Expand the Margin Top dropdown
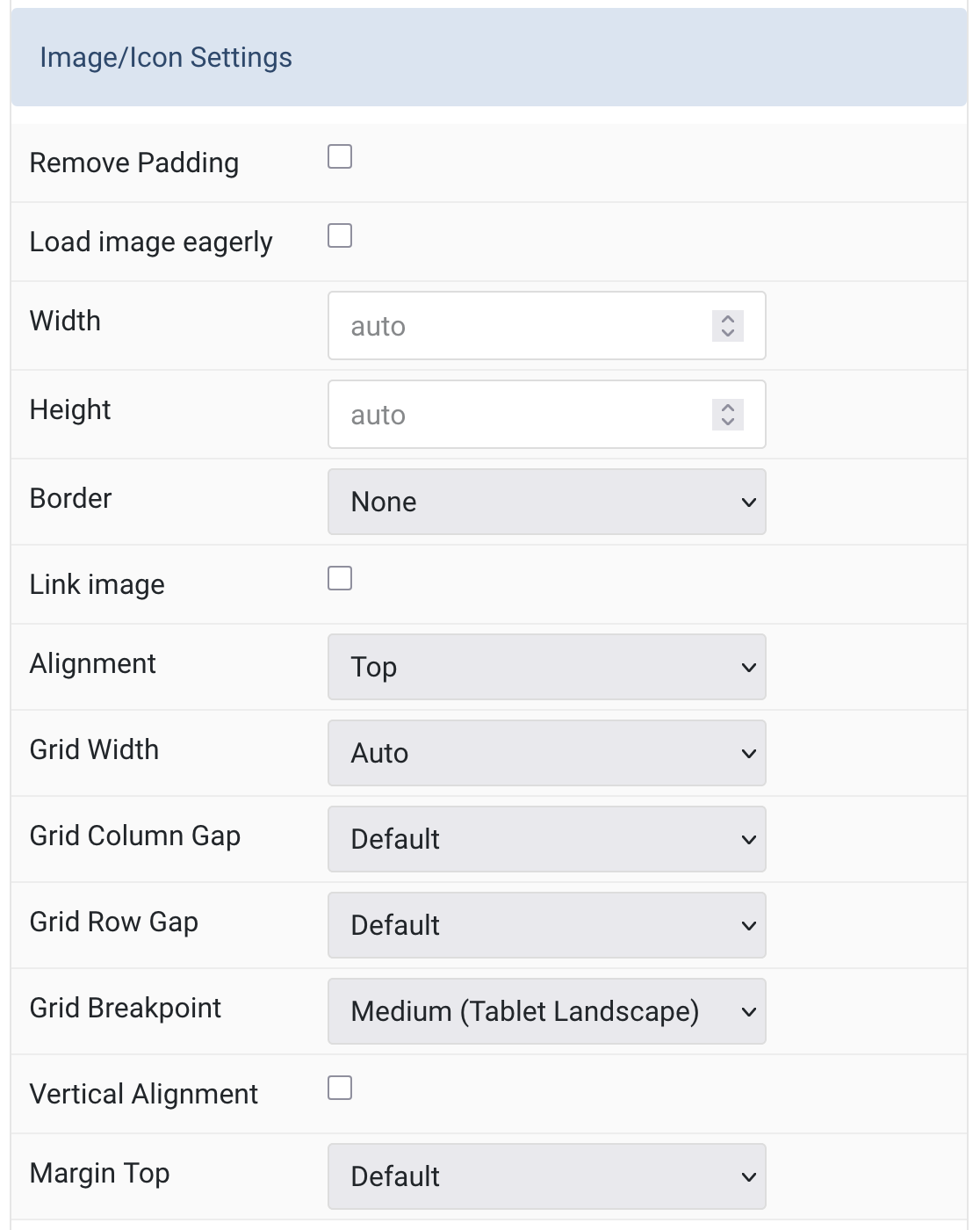The image size is (980, 1230). click(546, 1176)
